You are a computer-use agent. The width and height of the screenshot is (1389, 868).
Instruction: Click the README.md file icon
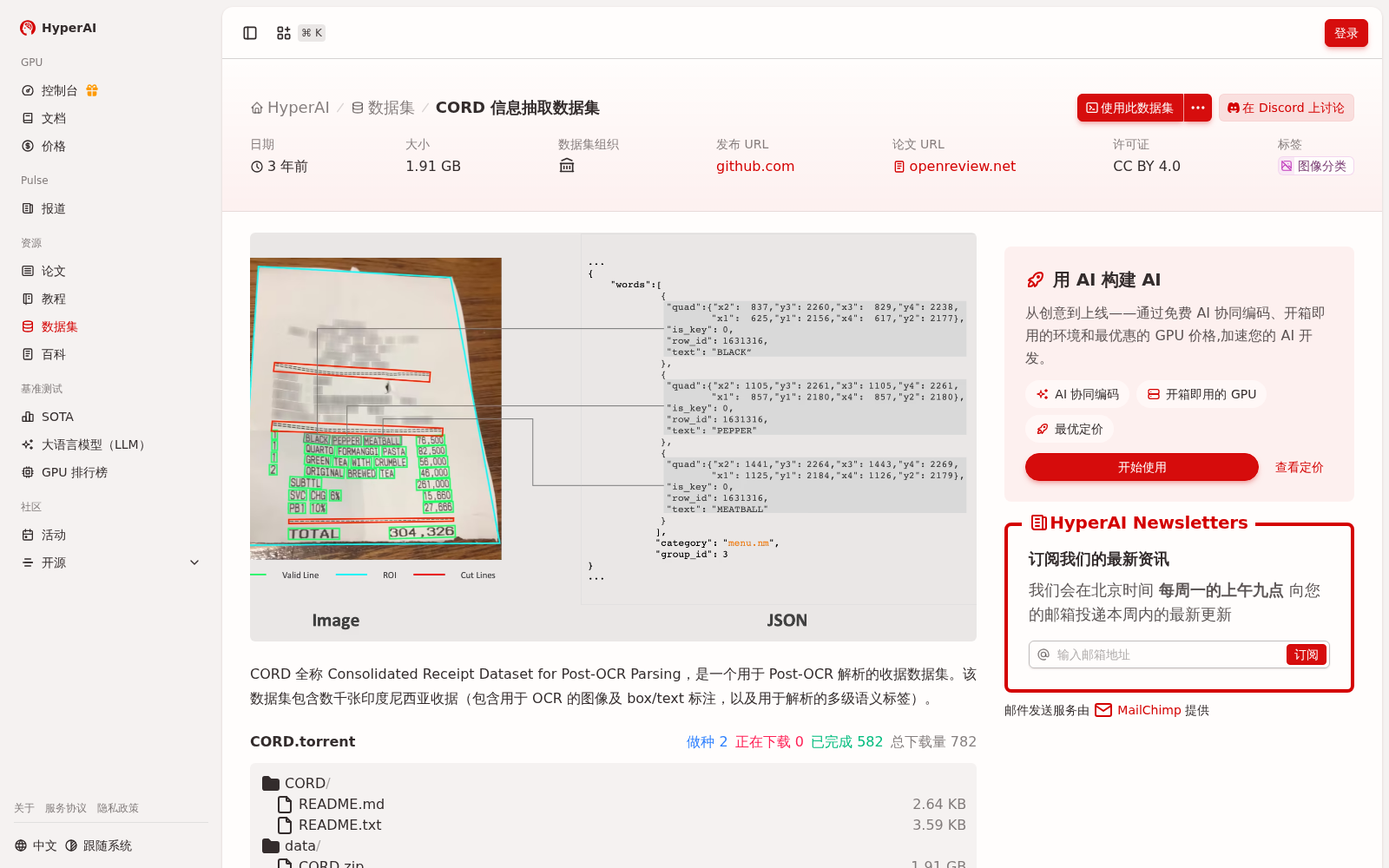[x=285, y=804]
